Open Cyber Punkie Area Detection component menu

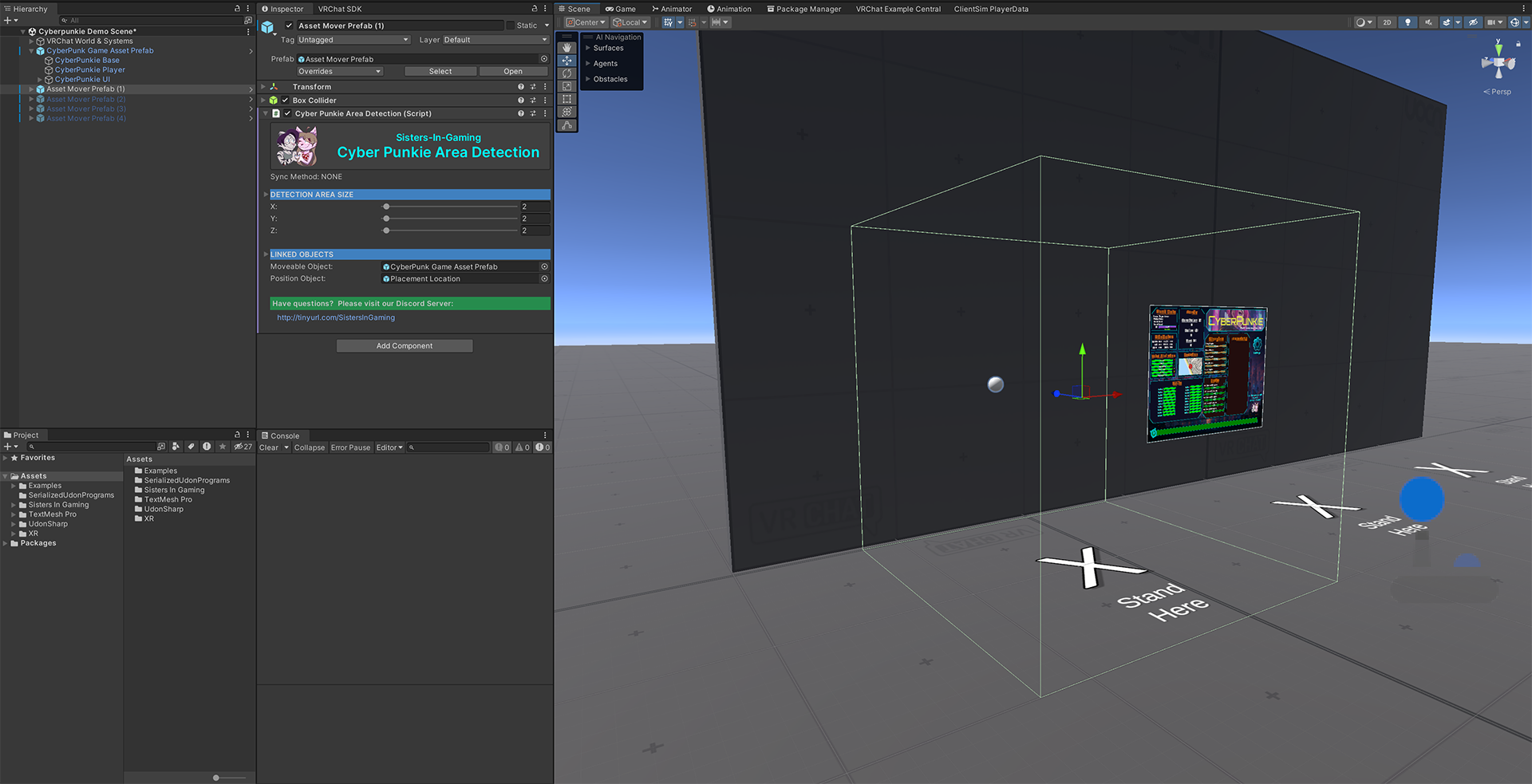coord(545,113)
